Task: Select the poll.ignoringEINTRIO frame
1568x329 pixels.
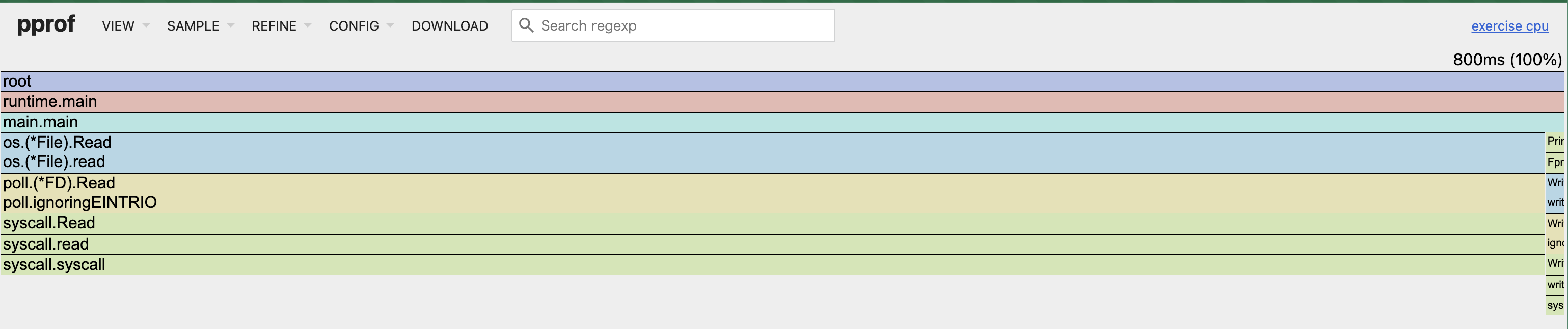Action: click(x=773, y=203)
